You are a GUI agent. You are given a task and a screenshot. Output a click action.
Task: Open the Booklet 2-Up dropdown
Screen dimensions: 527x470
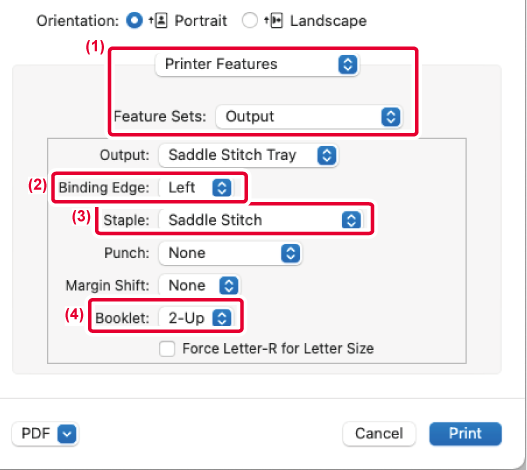[x=196, y=318]
